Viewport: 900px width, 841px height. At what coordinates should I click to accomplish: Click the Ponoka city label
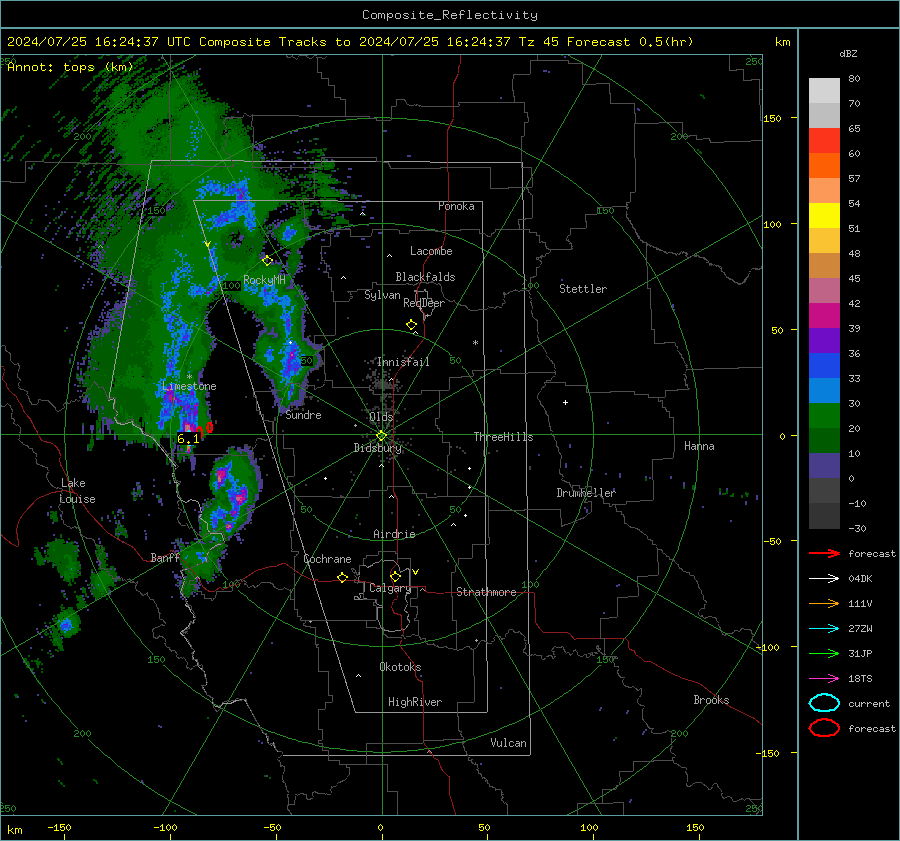tap(456, 206)
